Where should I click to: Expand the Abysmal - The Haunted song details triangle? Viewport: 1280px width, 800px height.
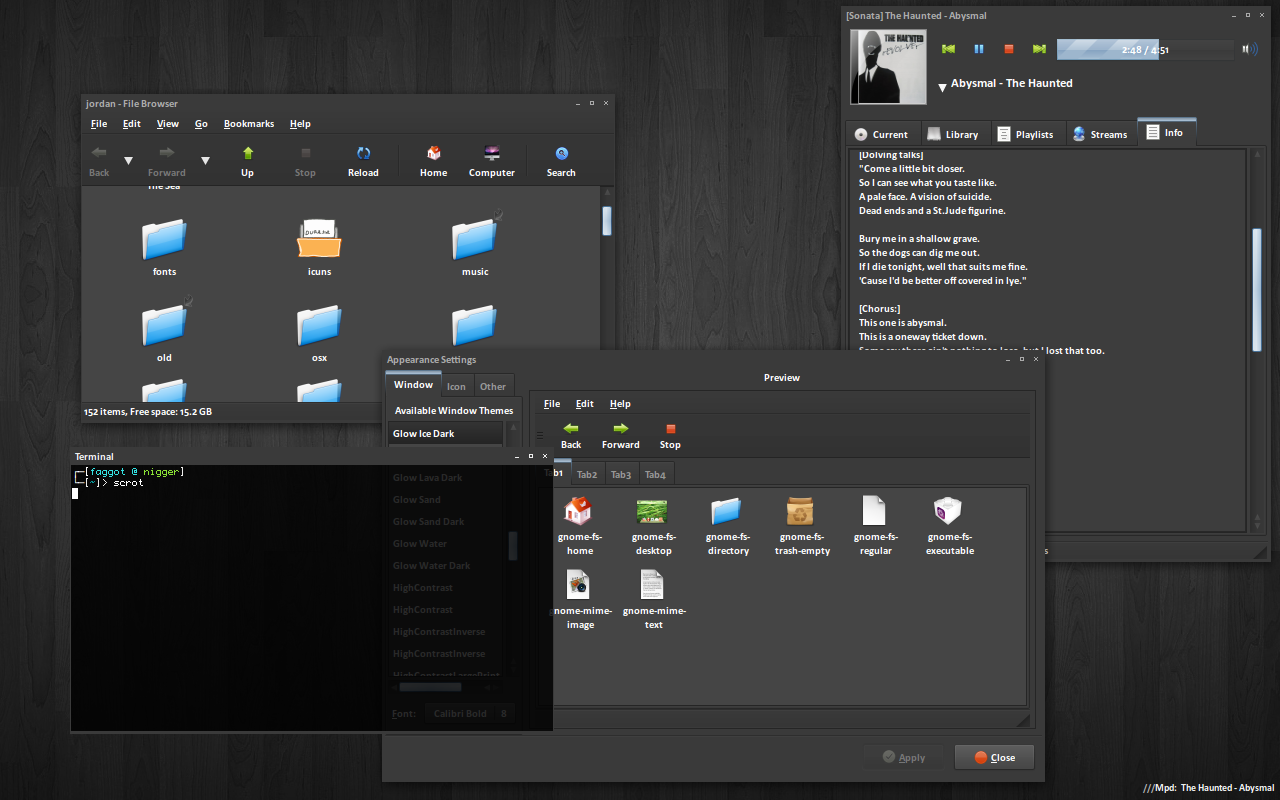tap(942, 88)
